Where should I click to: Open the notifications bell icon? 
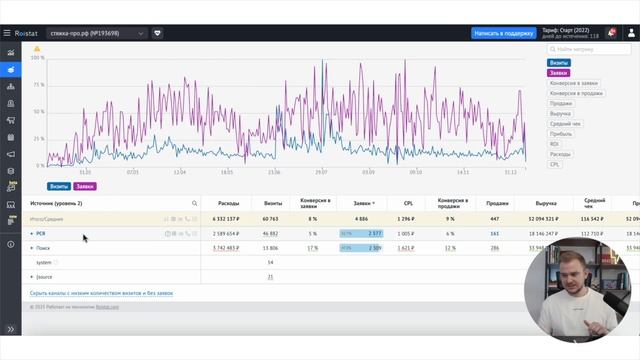pos(611,33)
